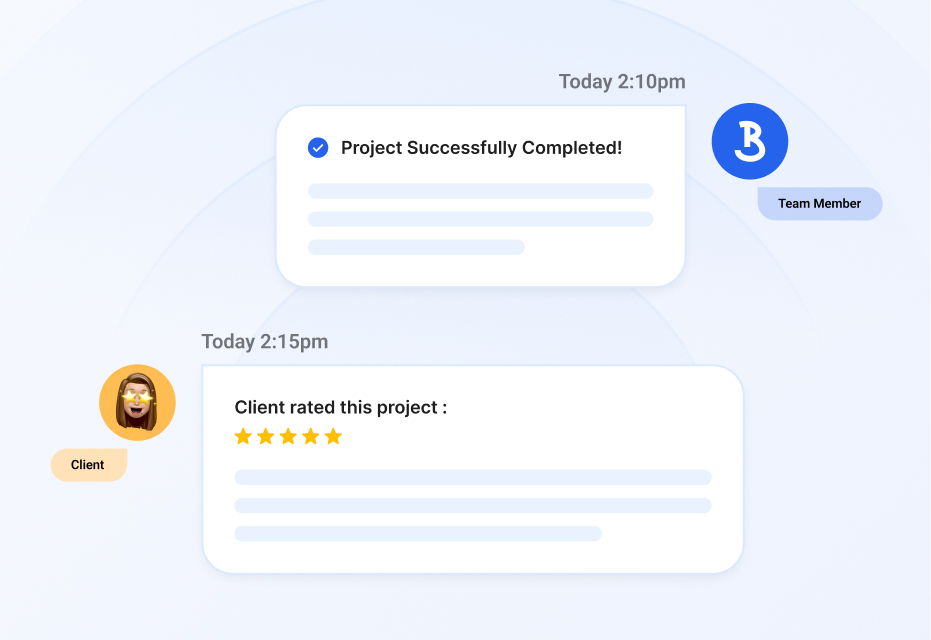Click the blue B logo avatar
Image resolution: width=931 pixels, height=640 pixels.
click(x=750, y=142)
